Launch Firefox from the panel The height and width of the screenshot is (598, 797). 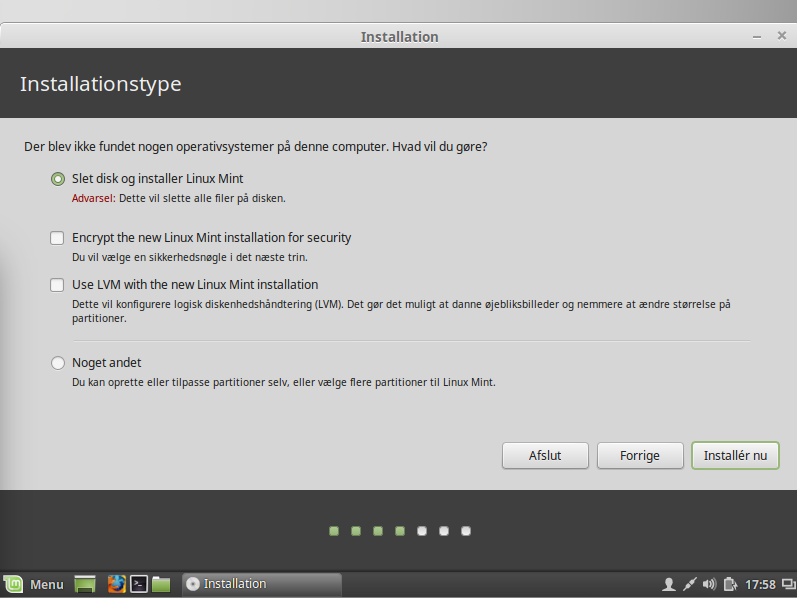pyautogui.click(x=116, y=584)
